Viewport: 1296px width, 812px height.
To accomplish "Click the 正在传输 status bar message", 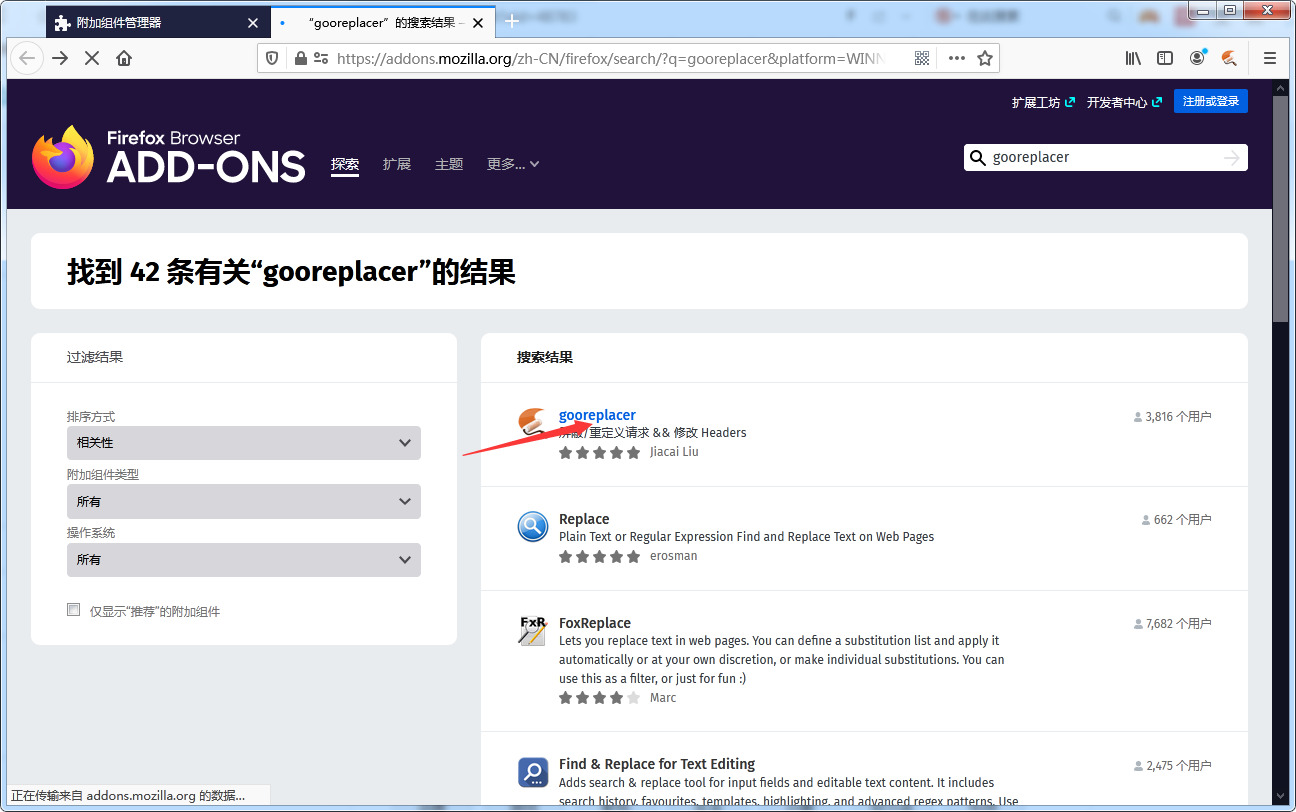I will [127, 796].
